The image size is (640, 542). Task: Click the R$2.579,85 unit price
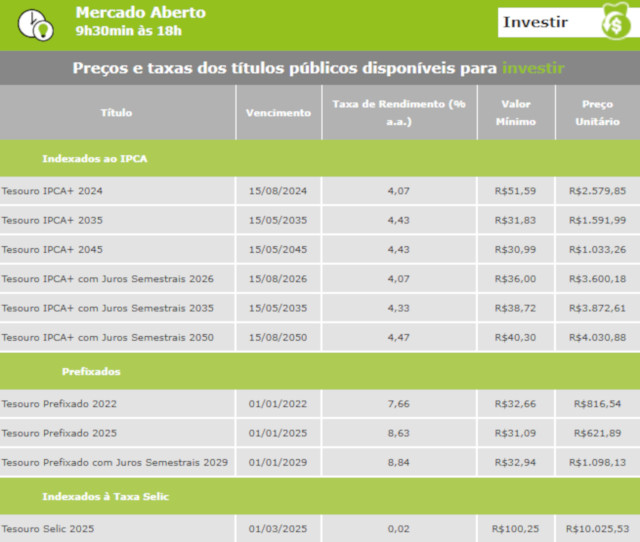[x=597, y=191]
